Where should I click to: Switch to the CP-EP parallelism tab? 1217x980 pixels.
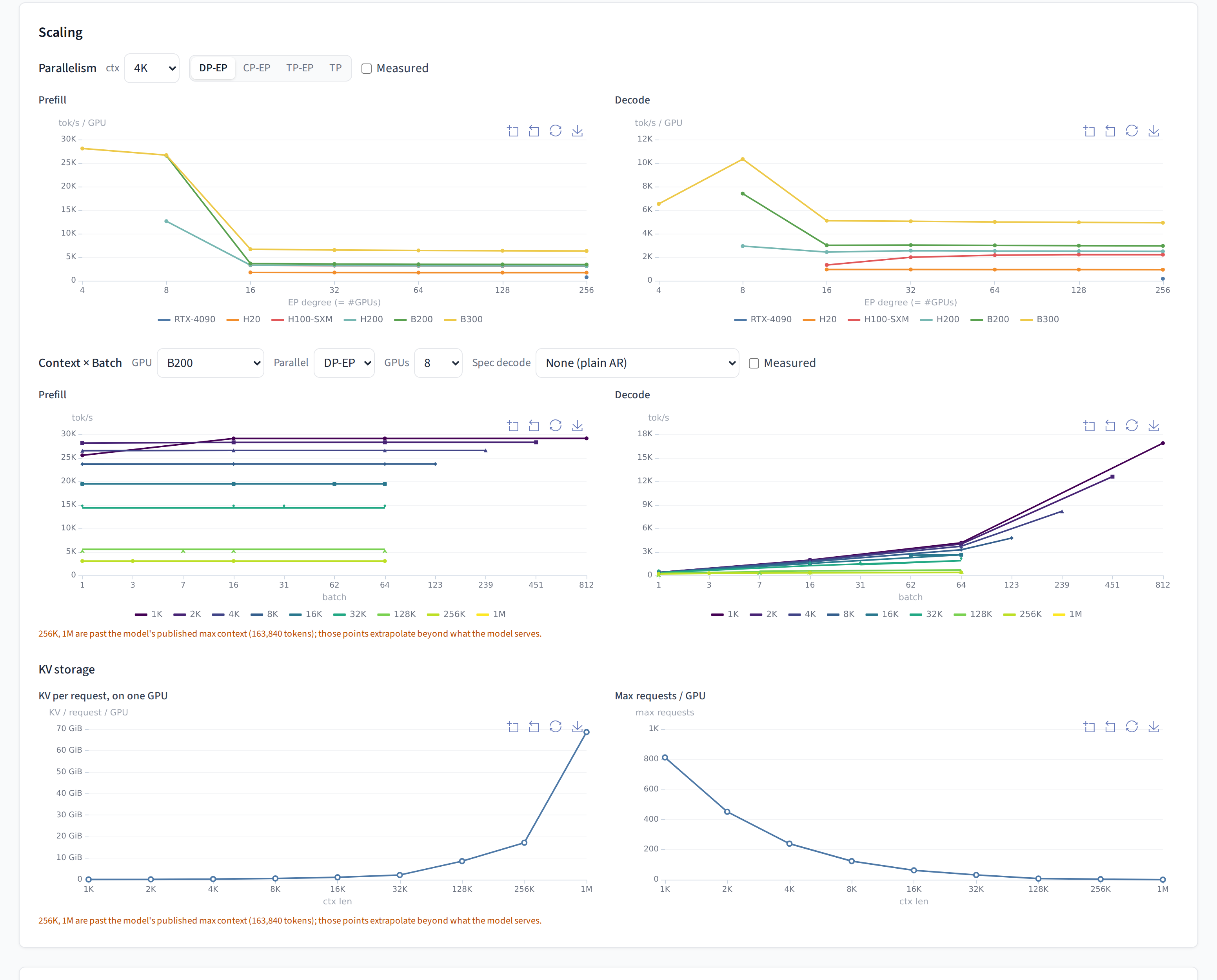click(257, 68)
